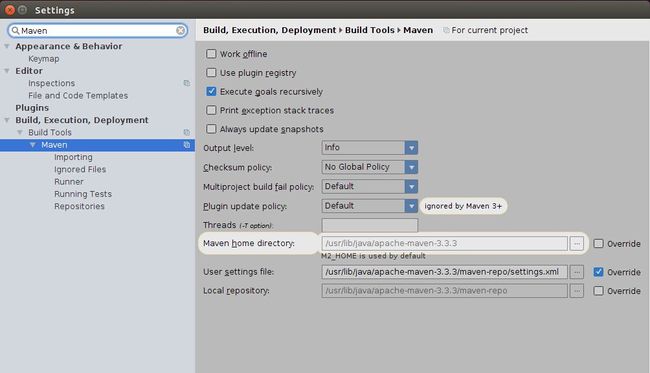Click the Threads input field
Screen dimensions: 650x373
370,225
